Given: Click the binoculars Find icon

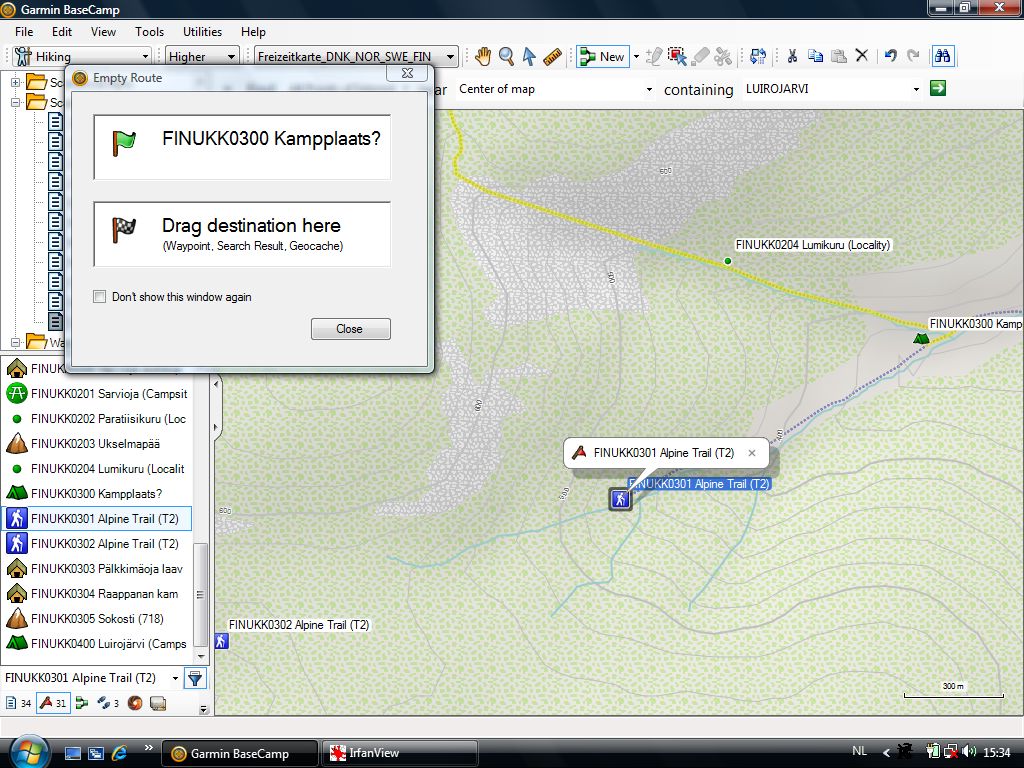Looking at the screenshot, I should tap(942, 57).
